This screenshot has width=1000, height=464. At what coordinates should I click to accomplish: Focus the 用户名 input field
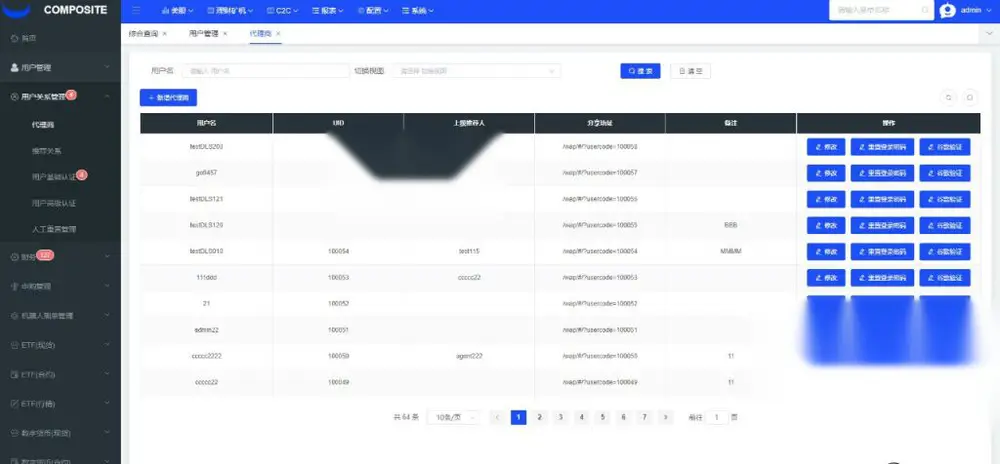pos(265,71)
